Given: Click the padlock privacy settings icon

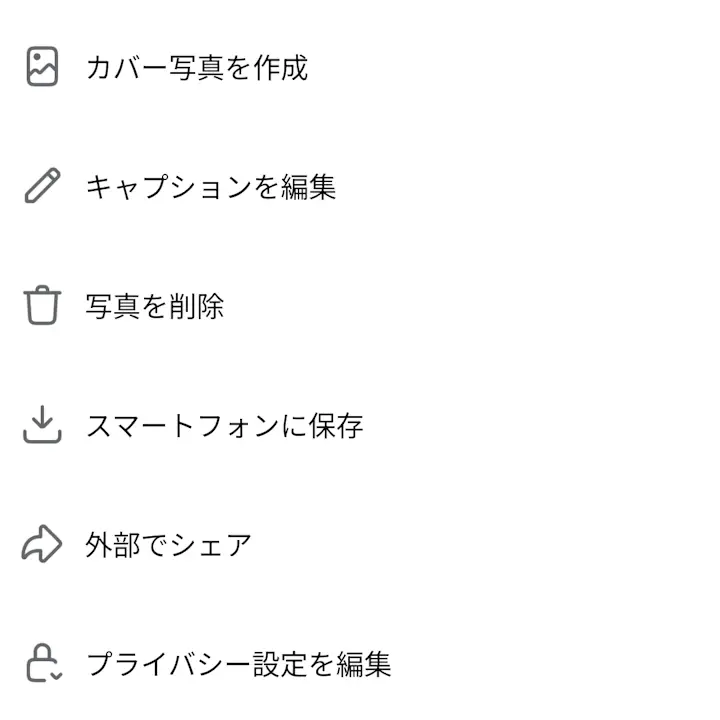Looking at the screenshot, I should tap(43, 663).
